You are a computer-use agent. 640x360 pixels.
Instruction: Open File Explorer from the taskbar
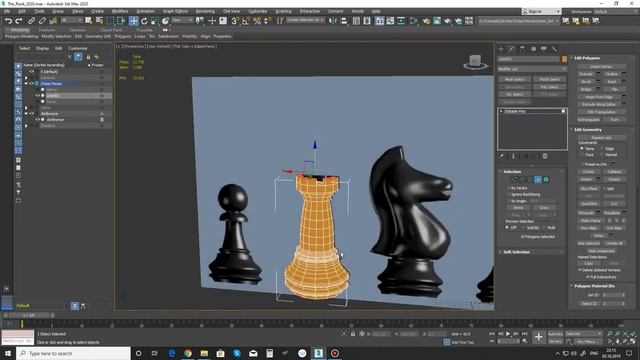click(204, 353)
